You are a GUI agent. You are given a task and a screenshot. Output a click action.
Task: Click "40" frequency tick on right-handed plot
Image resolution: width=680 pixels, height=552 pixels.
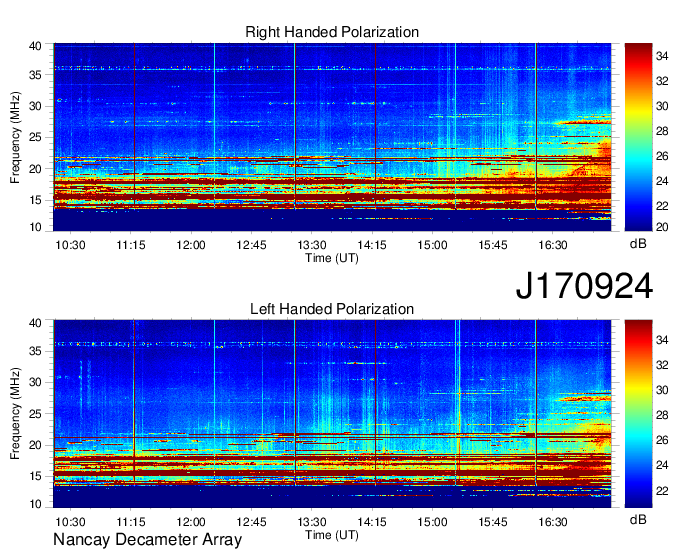pos(35,46)
